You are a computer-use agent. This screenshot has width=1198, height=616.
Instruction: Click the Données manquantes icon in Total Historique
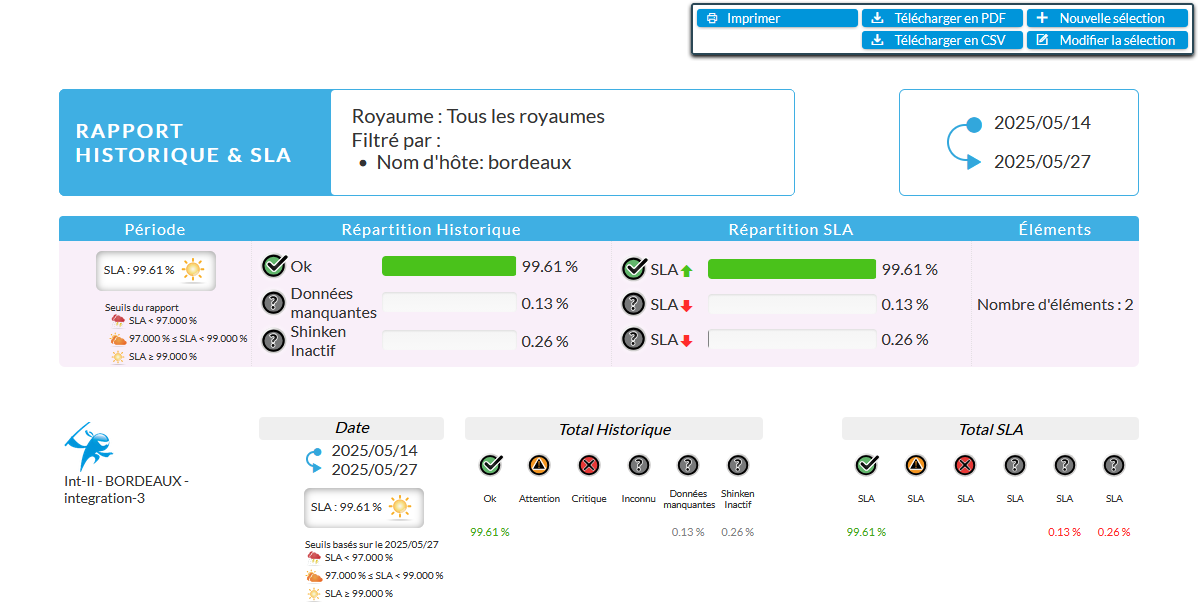[x=688, y=465]
